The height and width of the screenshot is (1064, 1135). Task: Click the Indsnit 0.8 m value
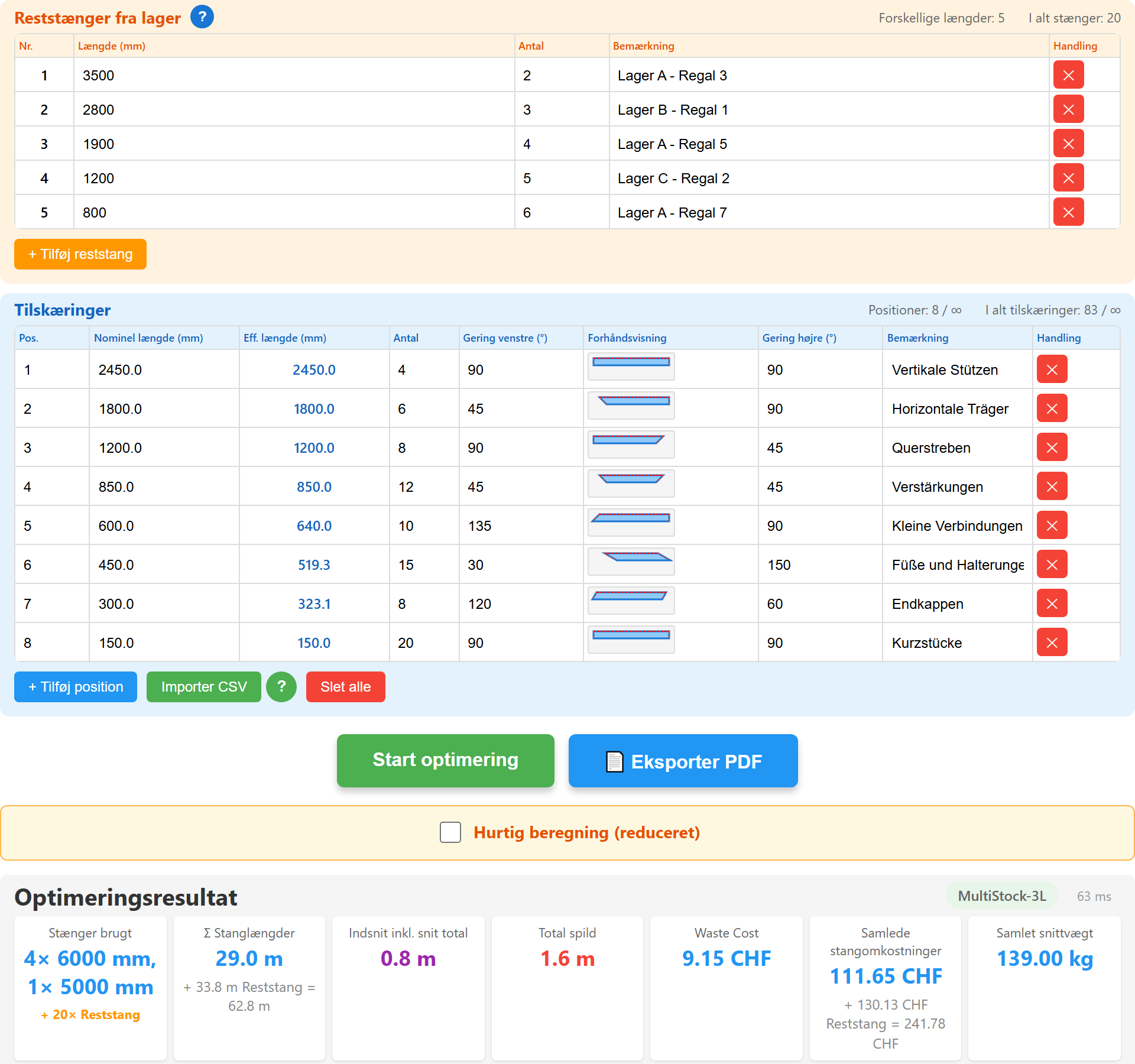408,958
